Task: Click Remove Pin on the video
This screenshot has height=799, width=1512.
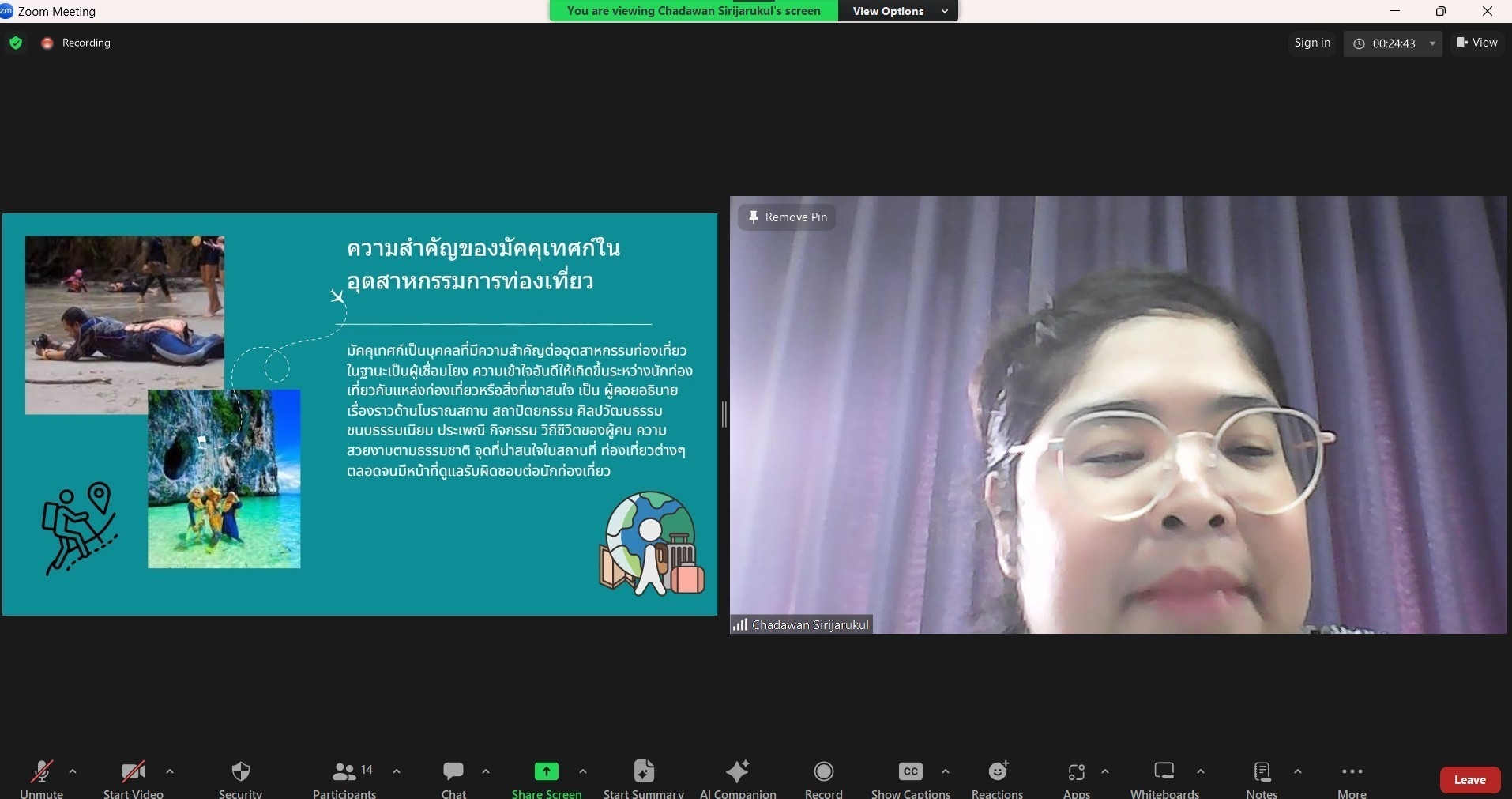Action: click(x=787, y=217)
